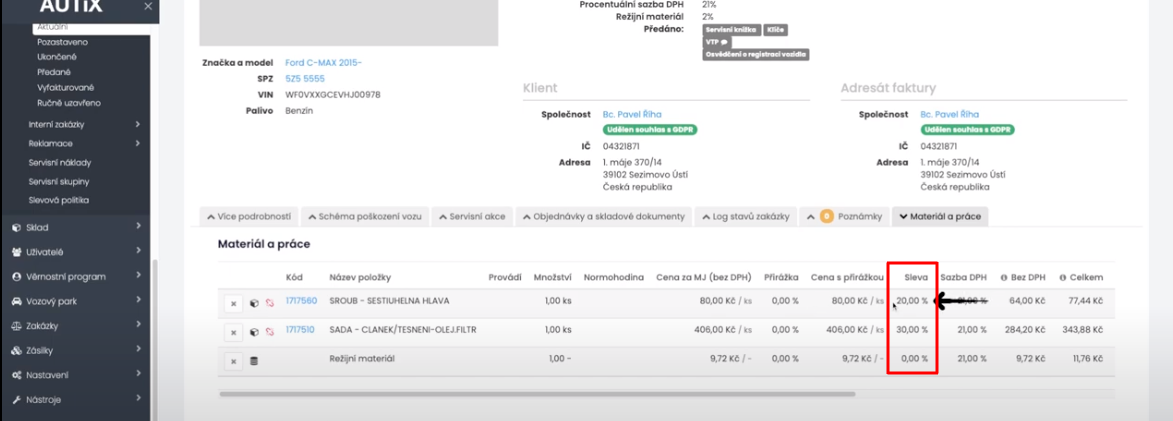Screen dimensions: 1173x421
Task: Remove the SADA - CLANEK row
Action: pyautogui.click(x=233, y=332)
